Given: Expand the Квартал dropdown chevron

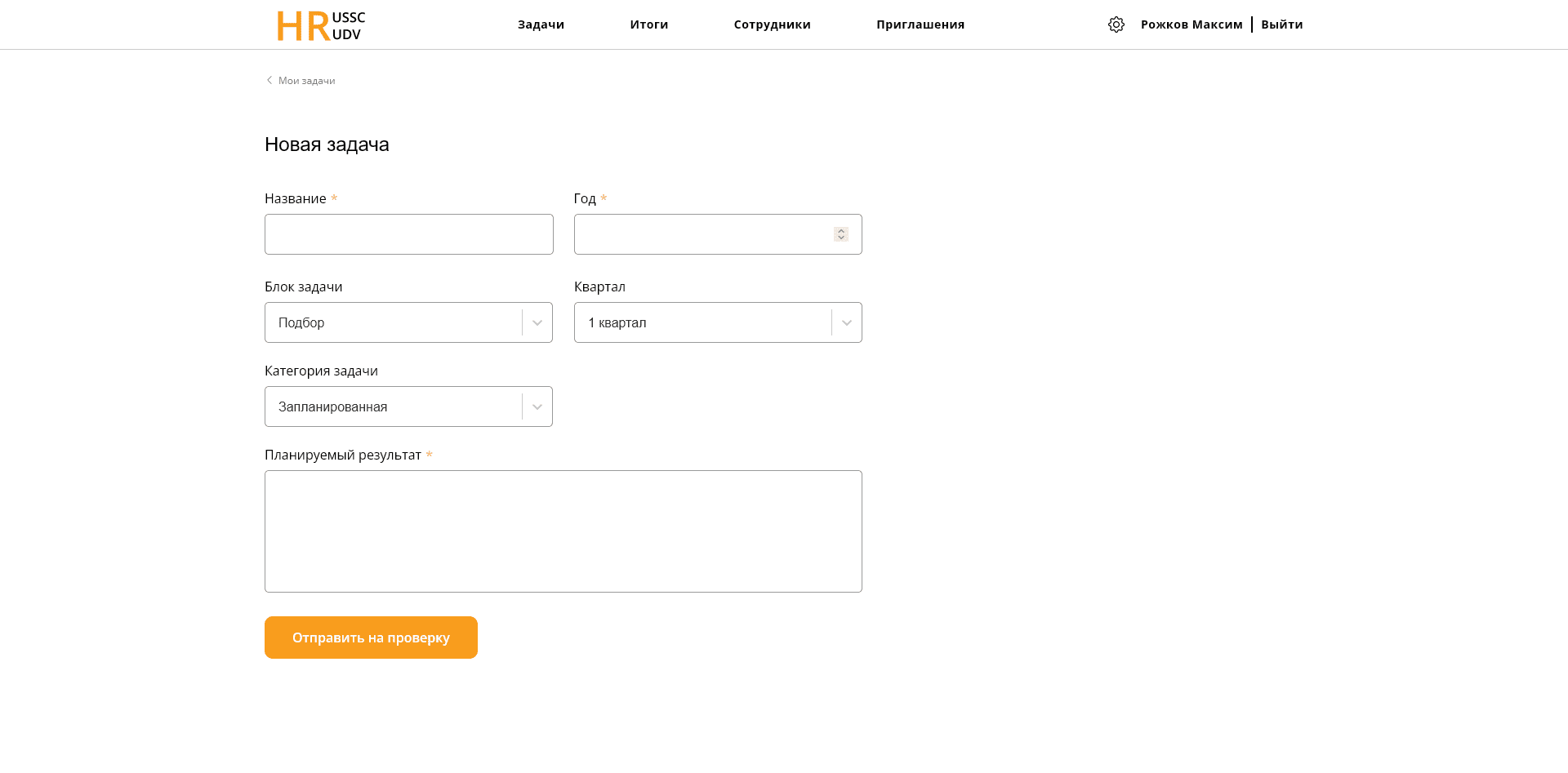Looking at the screenshot, I should (847, 322).
